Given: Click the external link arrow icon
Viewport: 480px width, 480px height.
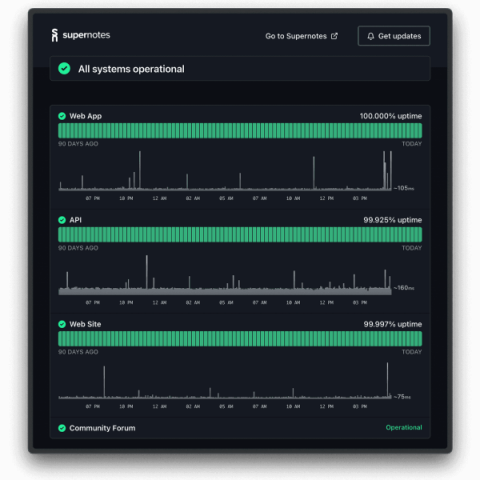Looking at the screenshot, I should pyautogui.click(x=334, y=36).
